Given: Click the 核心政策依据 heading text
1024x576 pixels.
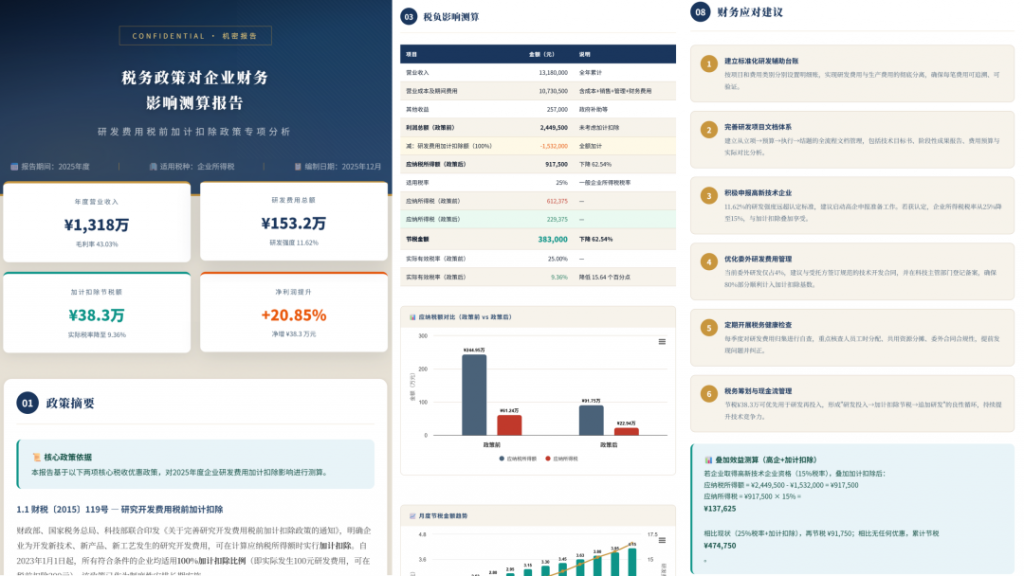Looking at the screenshot, I should [x=68, y=457].
